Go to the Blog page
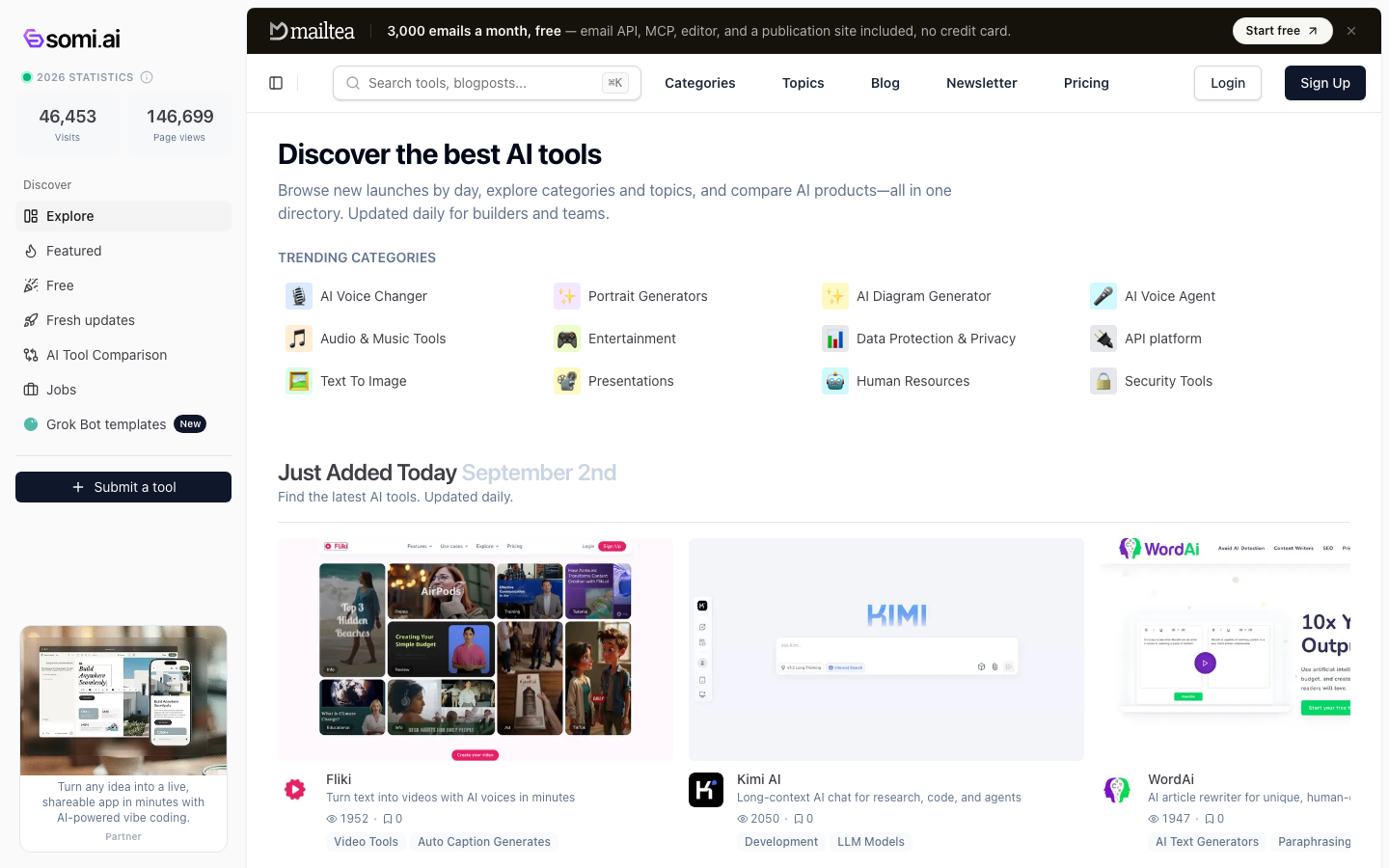This screenshot has height=868, width=1389. click(885, 83)
